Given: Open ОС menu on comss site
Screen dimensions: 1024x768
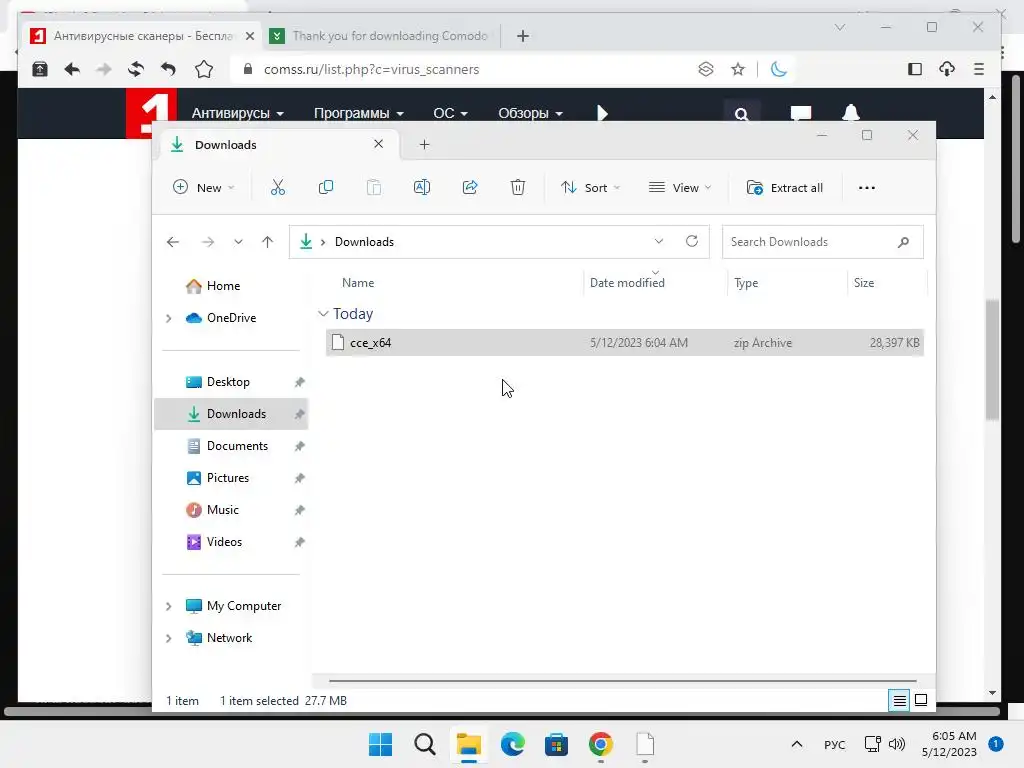Looking at the screenshot, I should [451, 113].
